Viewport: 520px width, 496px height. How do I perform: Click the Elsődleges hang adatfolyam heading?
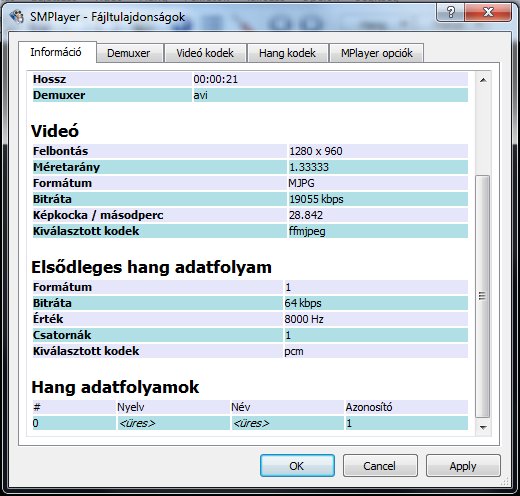pos(152,267)
